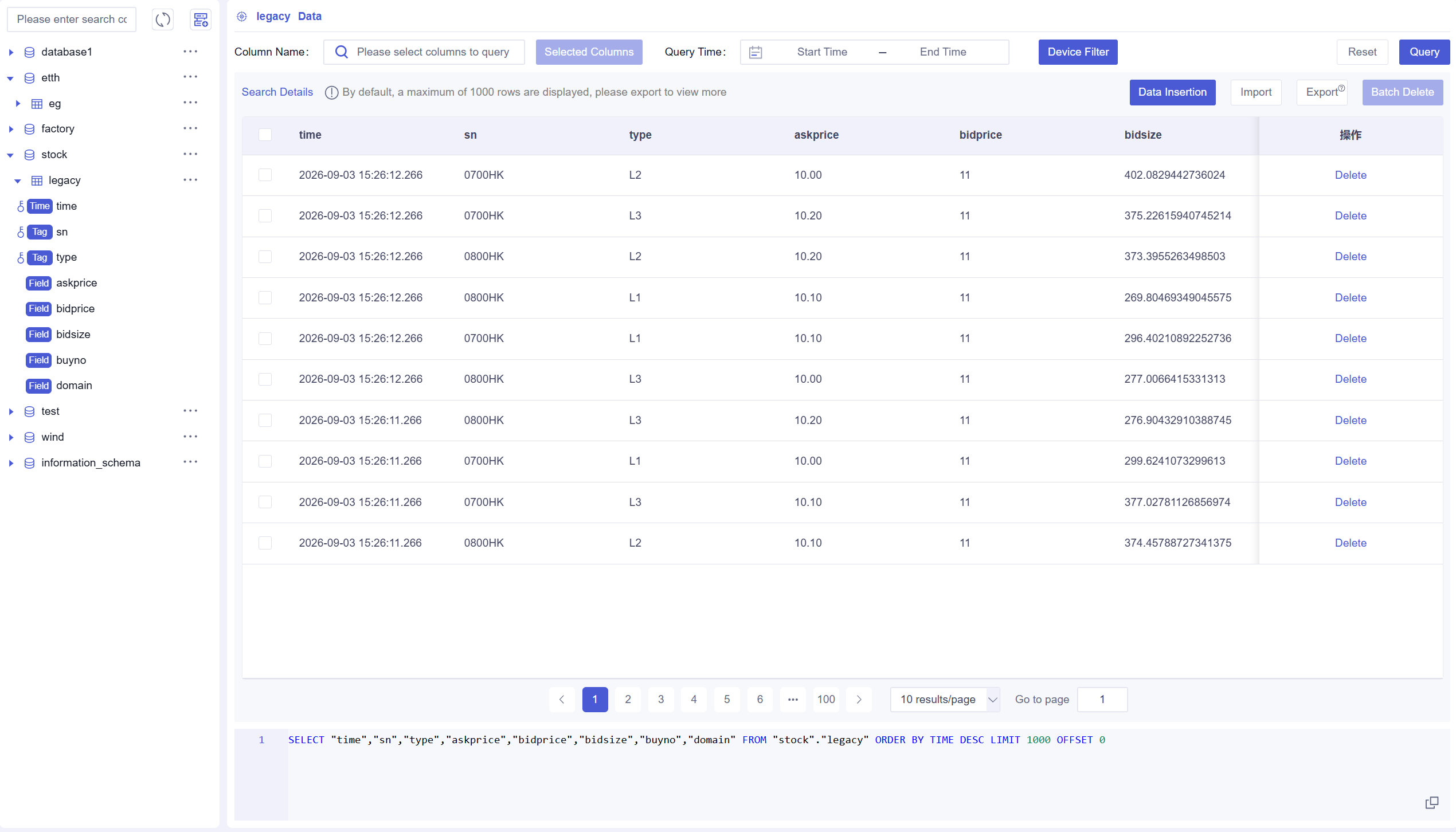1456x832 pixels.
Task: Check row with bidsize 276.90432910388745
Action: tap(265, 420)
